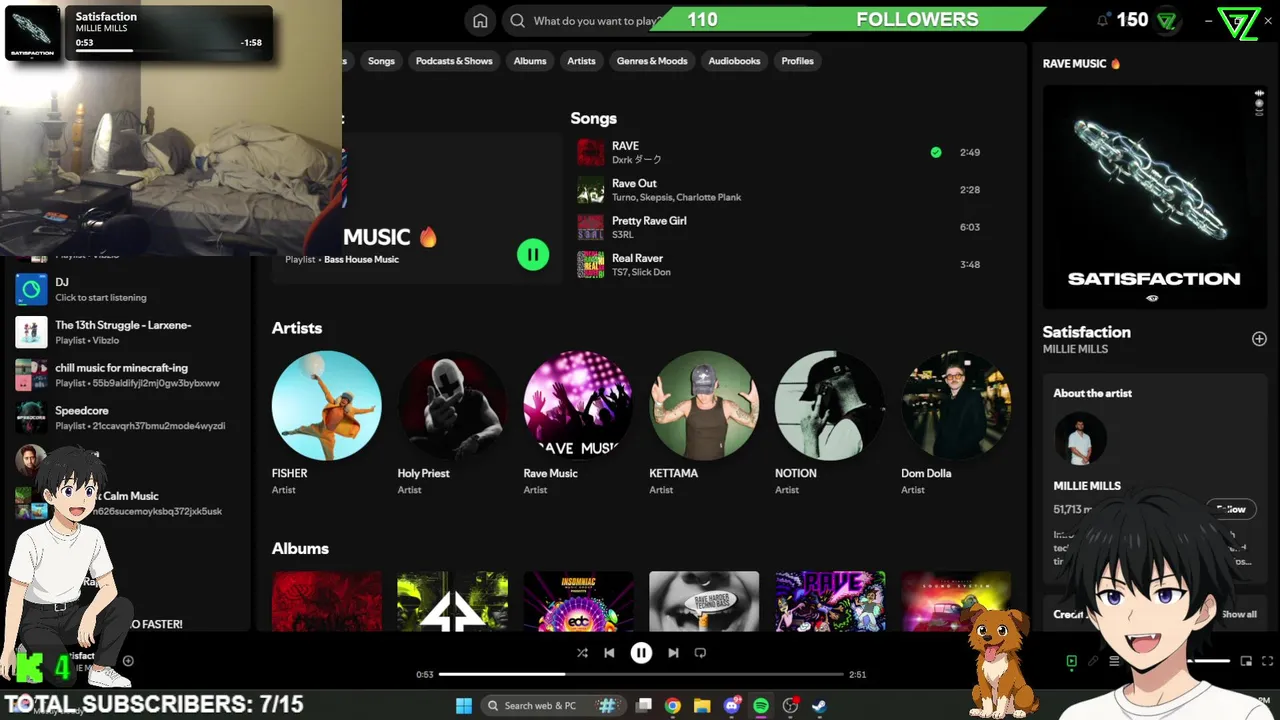Open the Dom Dolla artist profile

956,405
